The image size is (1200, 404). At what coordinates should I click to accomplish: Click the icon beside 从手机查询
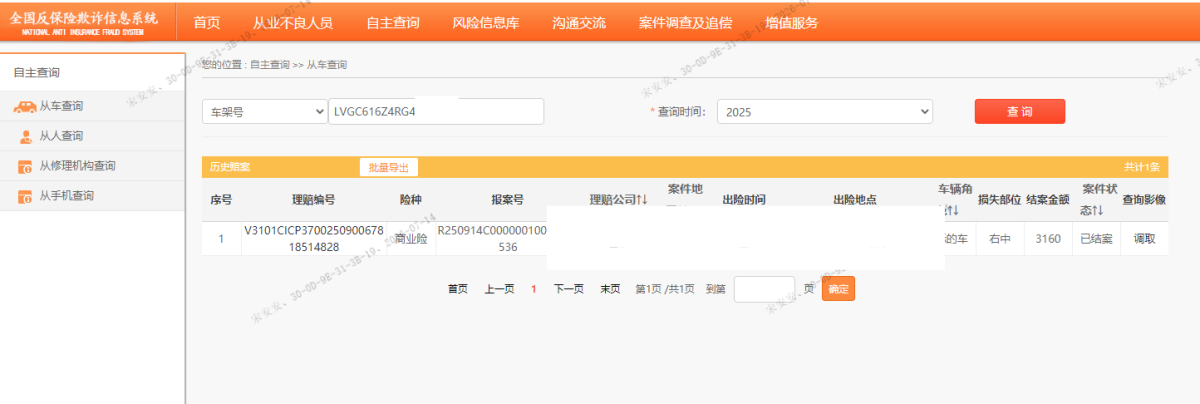(25, 196)
